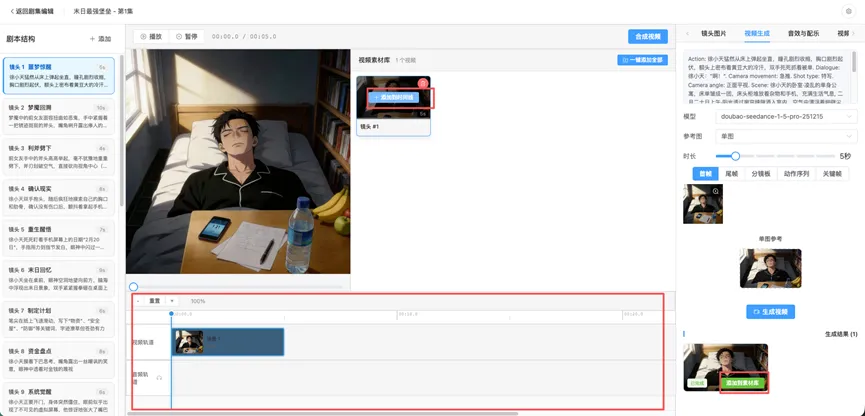Select shot card 镜头 1 噩梦惊醒
Screen dimensions: 865x416
(58, 76)
